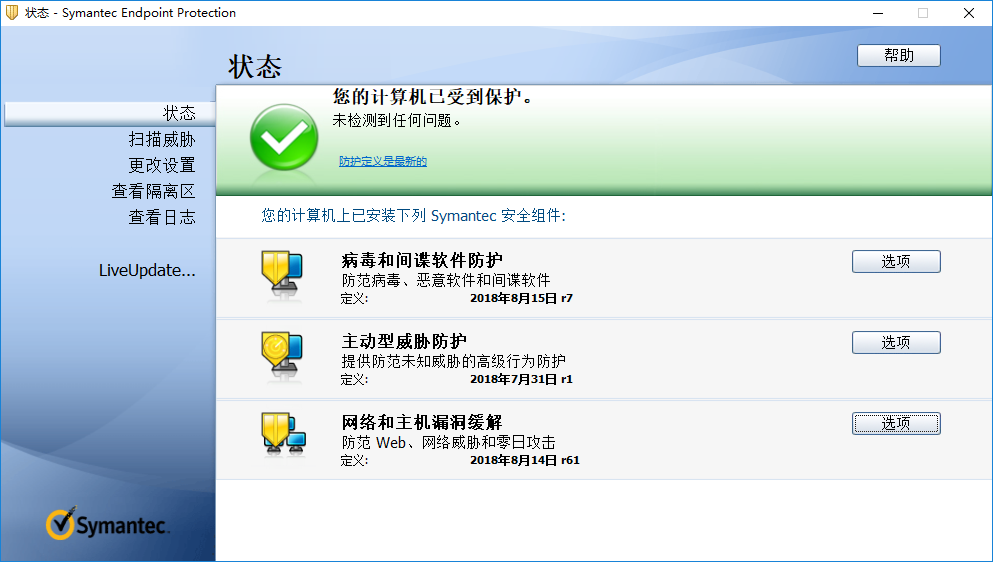Click the 防护定义是最新的 link
Viewport: 993px width, 562px height.
tap(383, 161)
